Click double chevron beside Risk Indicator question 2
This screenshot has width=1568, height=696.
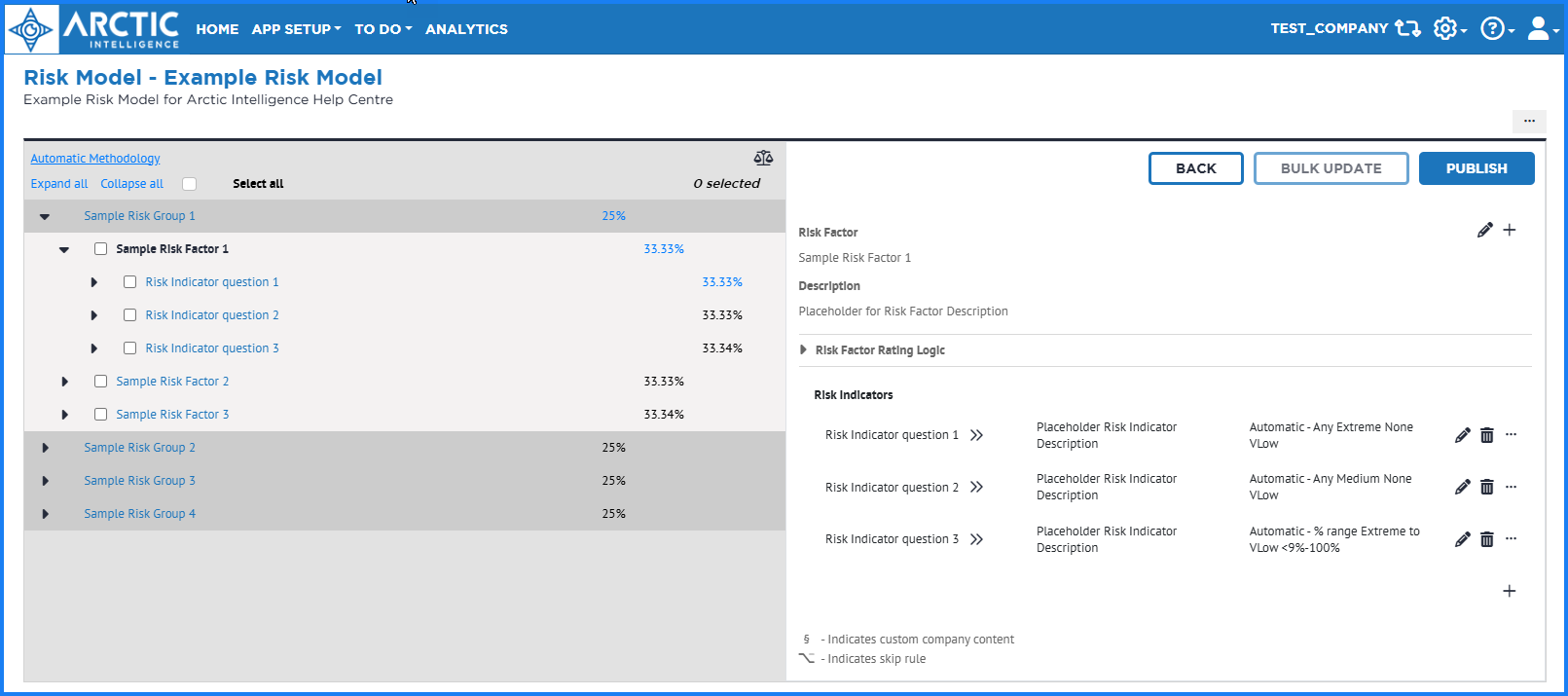976,487
